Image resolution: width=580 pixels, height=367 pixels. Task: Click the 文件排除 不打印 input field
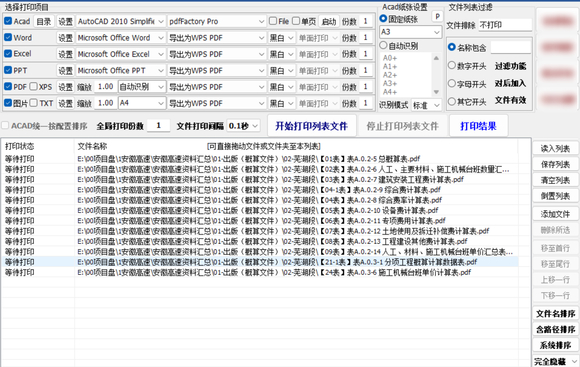coord(505,25)
